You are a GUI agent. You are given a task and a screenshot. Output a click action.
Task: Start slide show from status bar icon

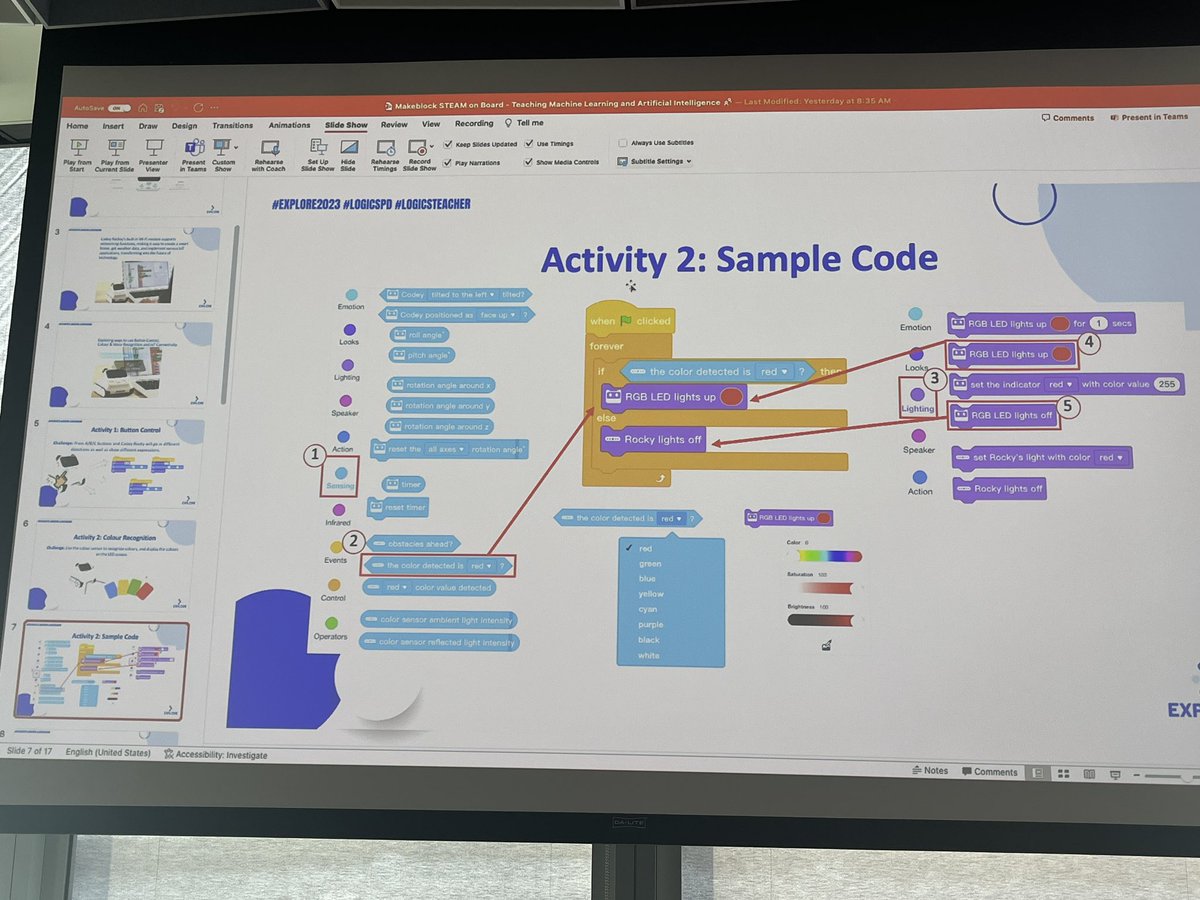1115,775
